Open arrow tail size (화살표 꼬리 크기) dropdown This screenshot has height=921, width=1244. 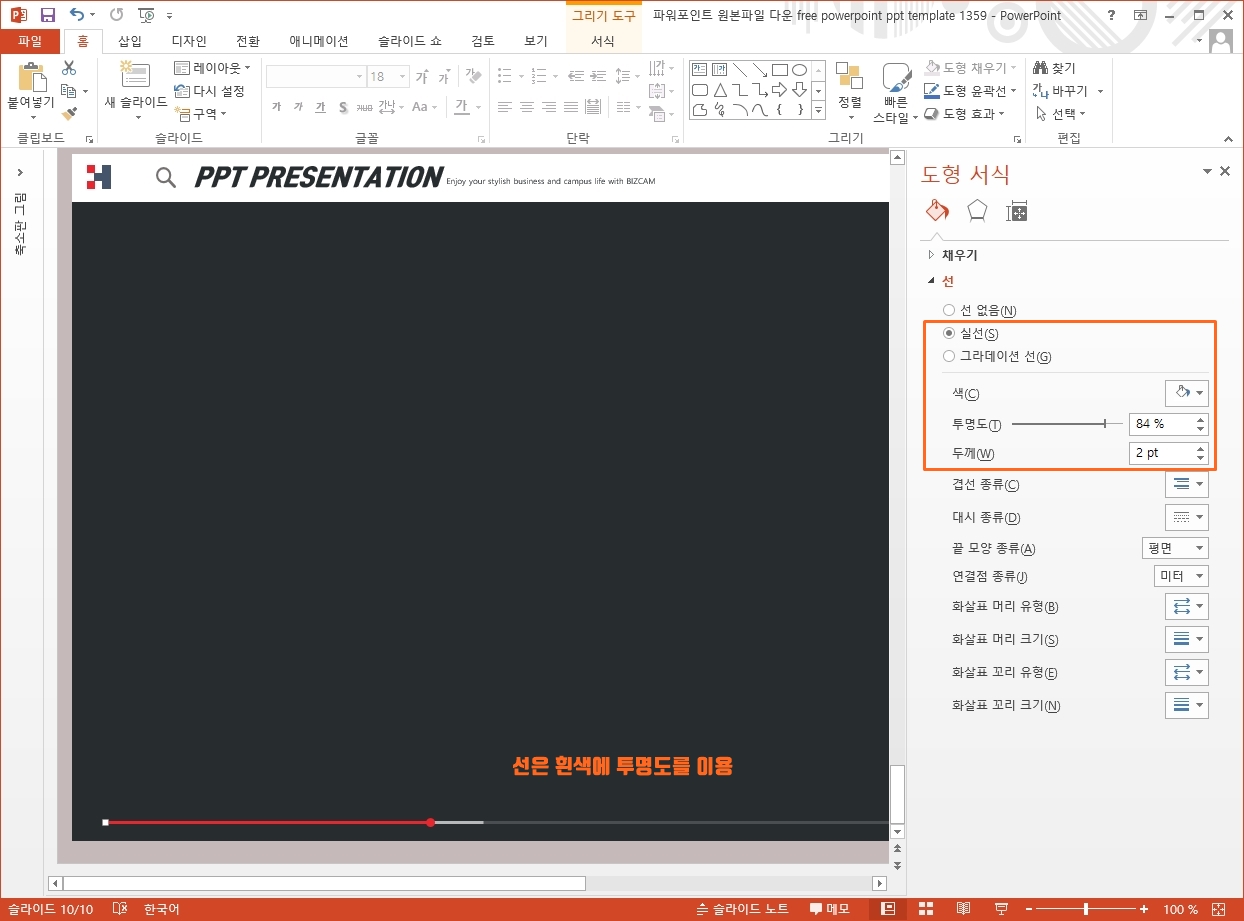[1187, 705]
